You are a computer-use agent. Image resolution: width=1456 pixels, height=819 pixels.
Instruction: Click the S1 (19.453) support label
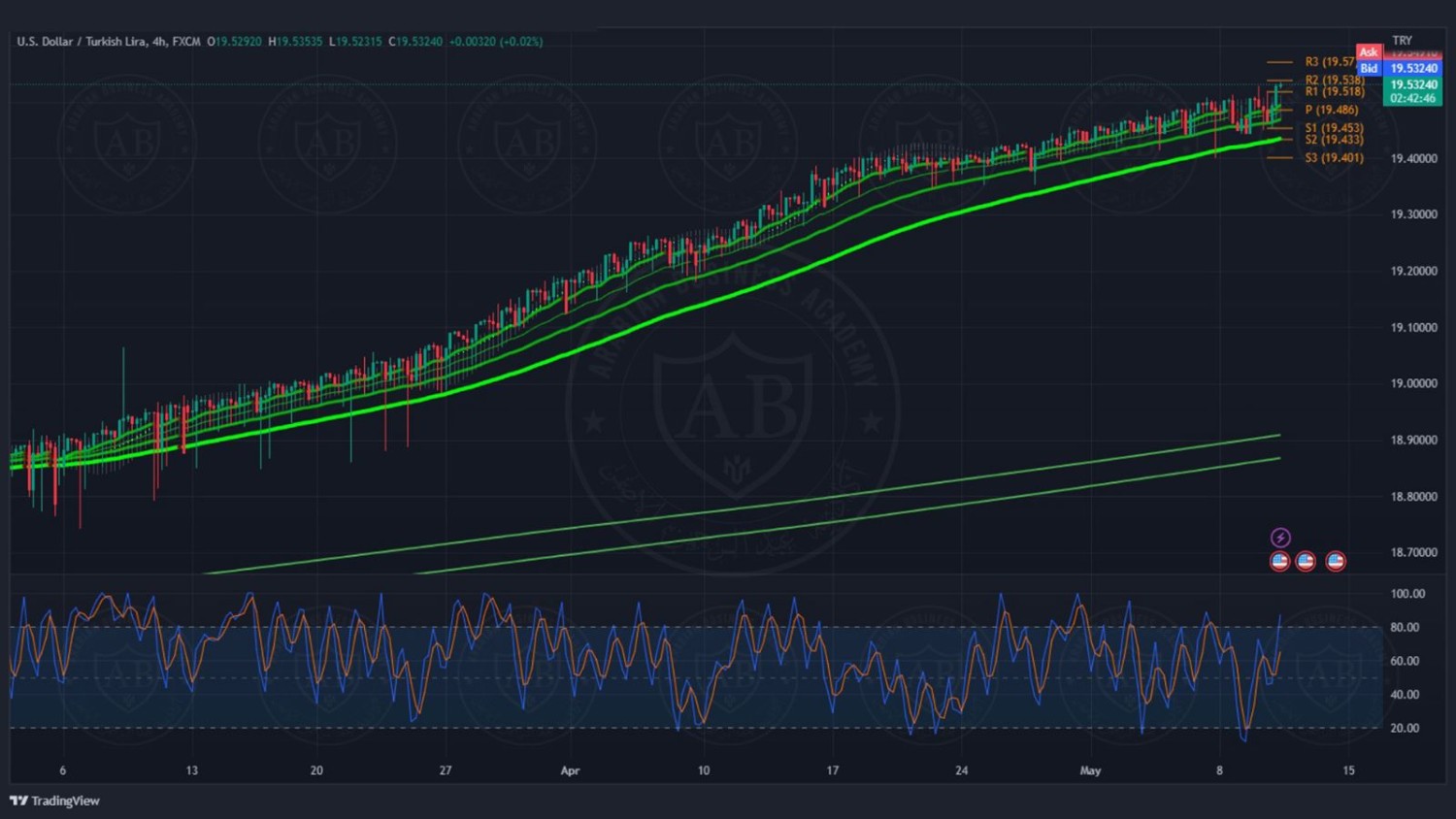click(1334, 128)
